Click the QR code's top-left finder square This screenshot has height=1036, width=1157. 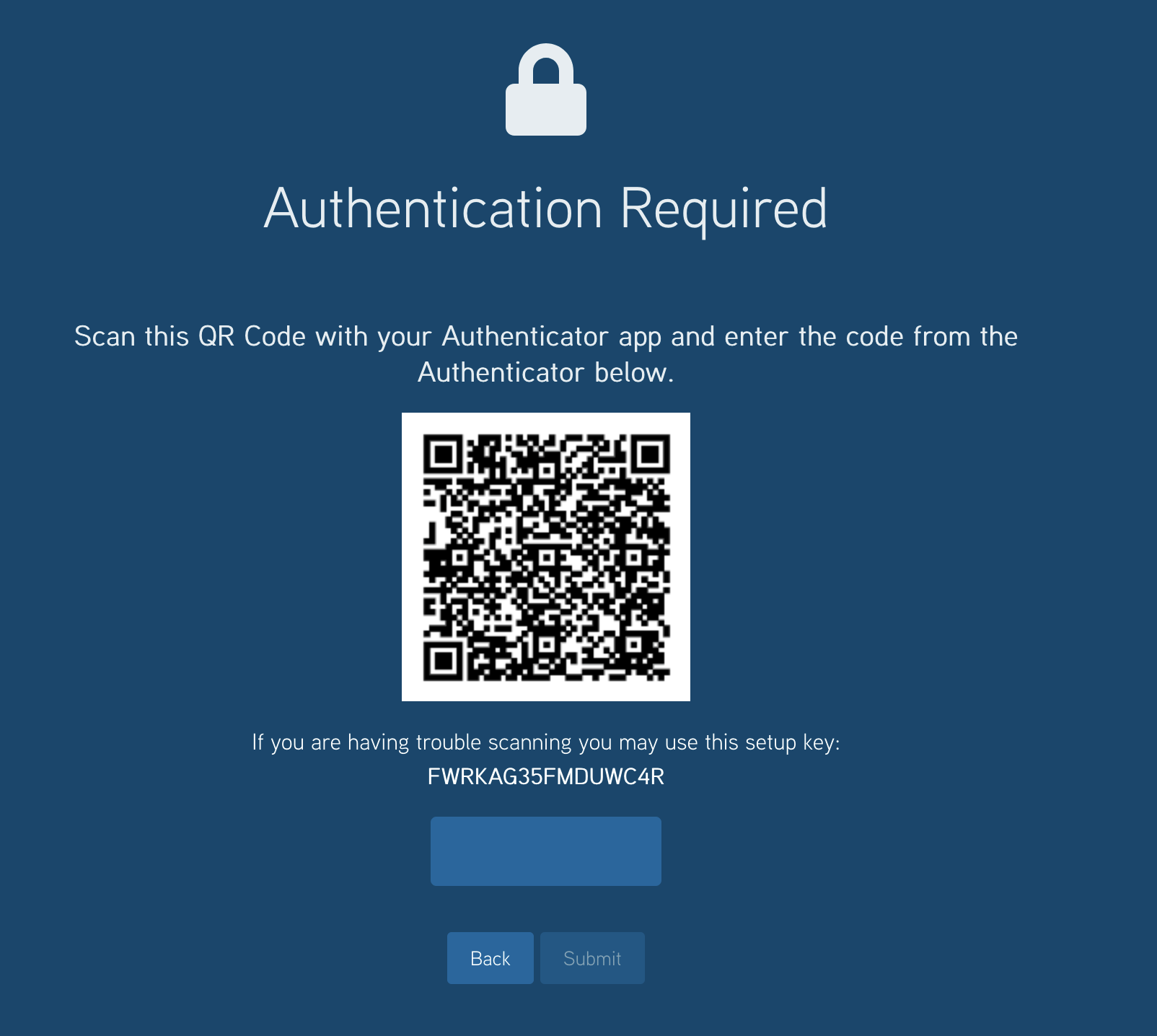[x=443, y=454]
